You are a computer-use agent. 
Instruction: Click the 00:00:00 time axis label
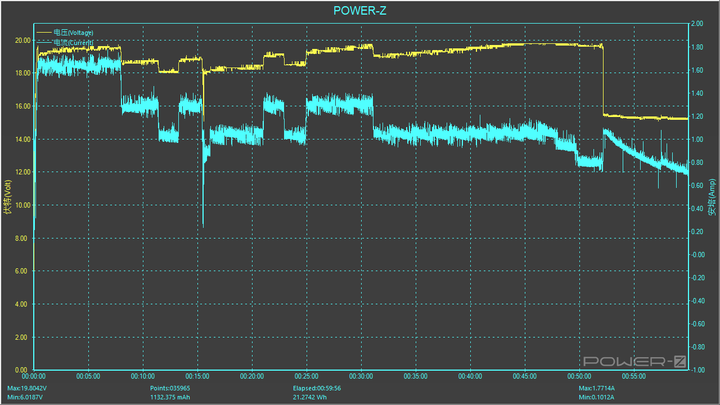coord(34,376)
